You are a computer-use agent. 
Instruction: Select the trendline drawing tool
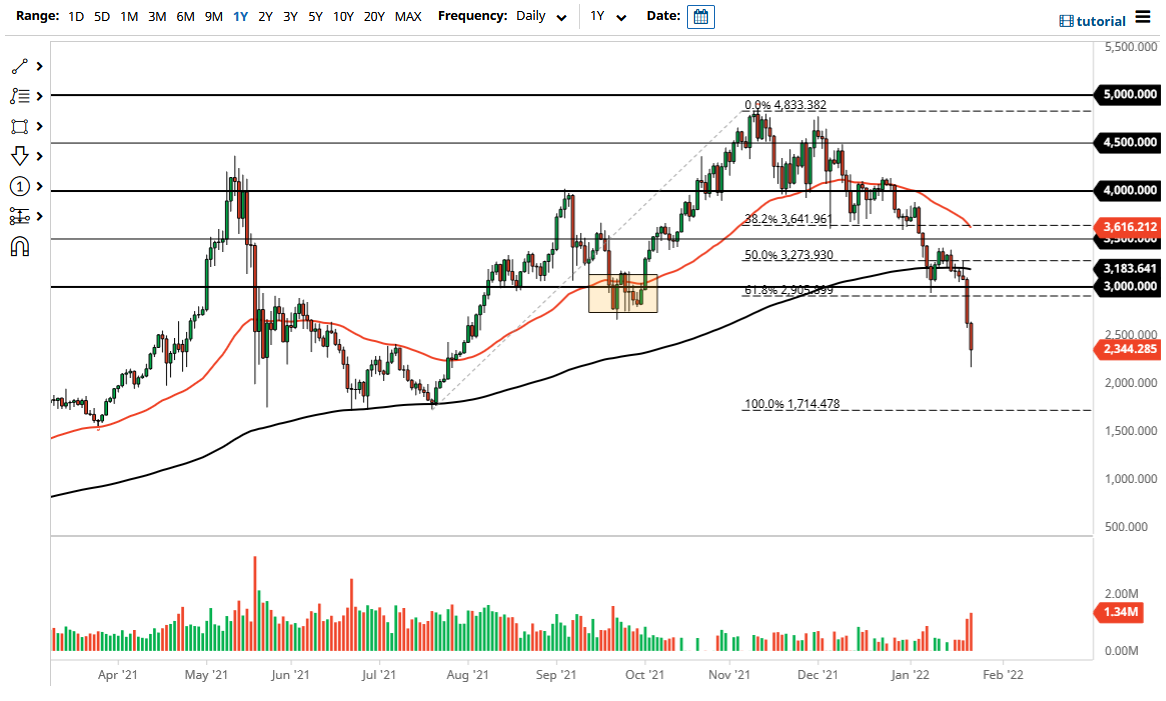(18, 66)
